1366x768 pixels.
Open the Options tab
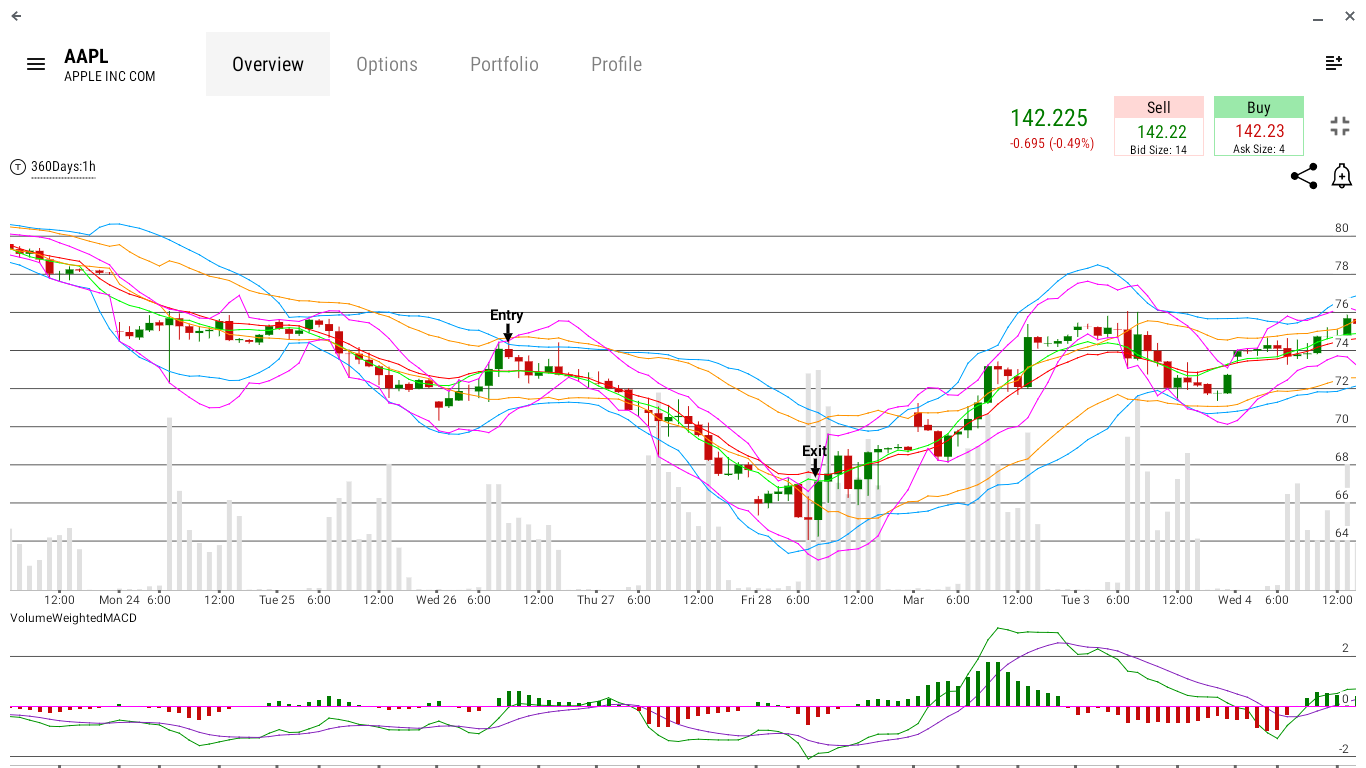pyautogui.click(x=387, y=64)
